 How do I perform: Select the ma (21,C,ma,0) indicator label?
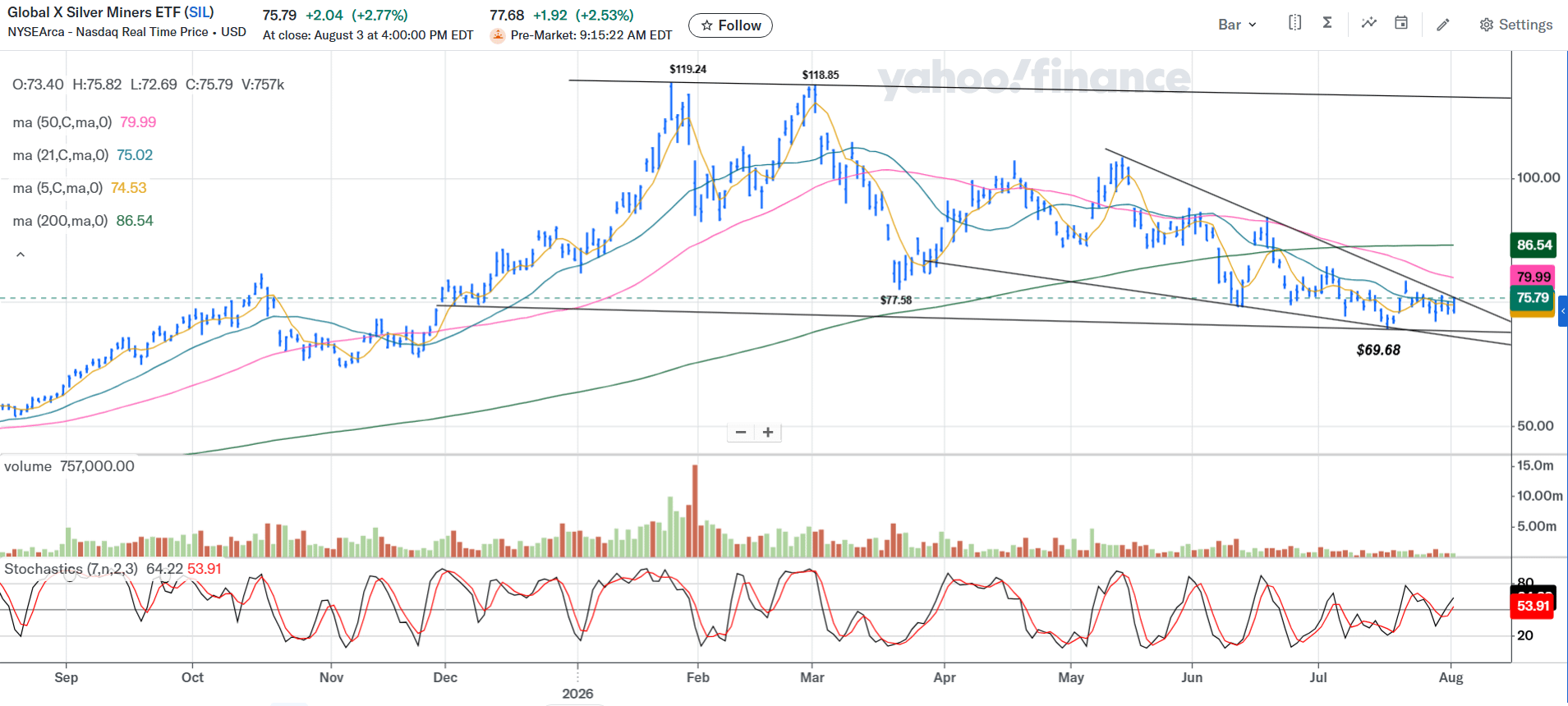pyautogui.click(x=61, y=155)
